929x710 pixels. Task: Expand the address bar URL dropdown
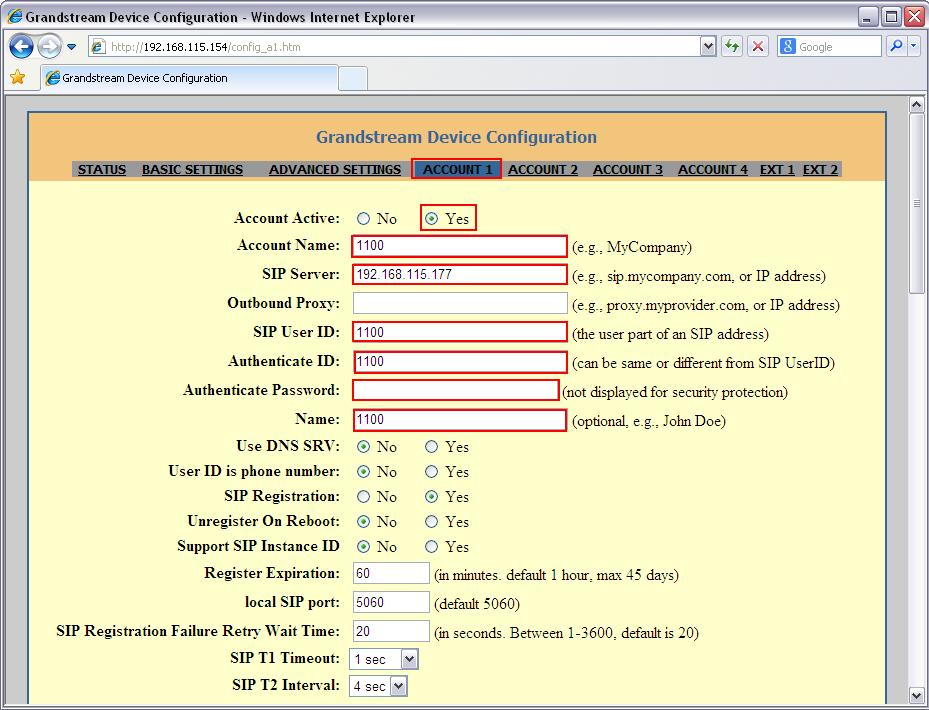[x=707, y=46]
